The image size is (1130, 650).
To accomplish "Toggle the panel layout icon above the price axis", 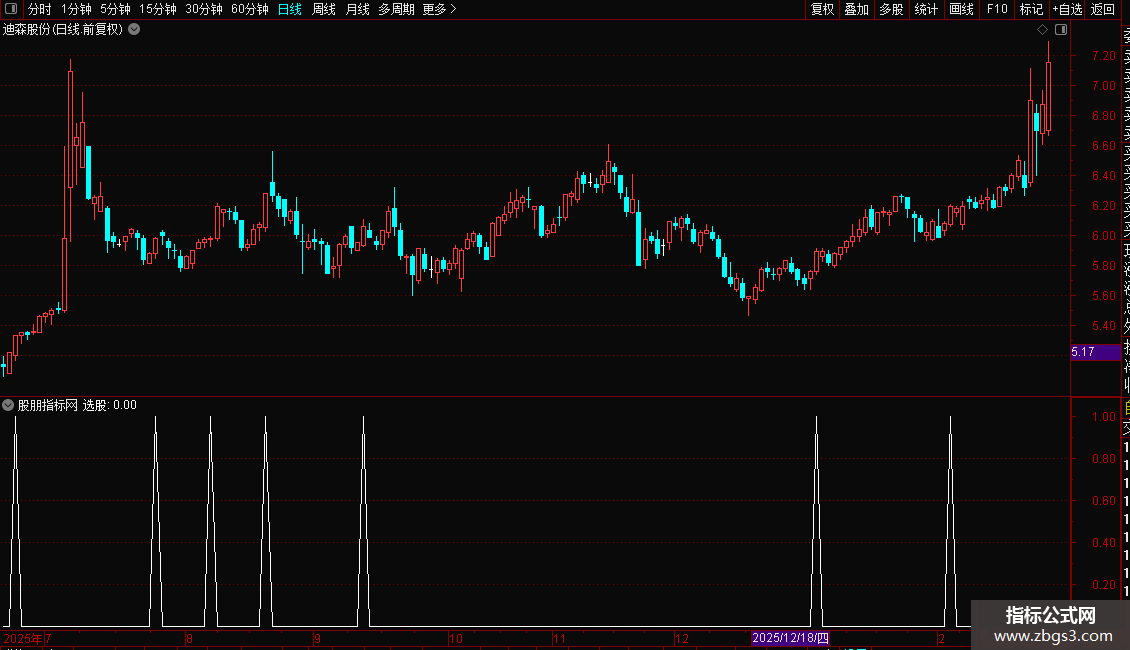I will pos(1061,30).
